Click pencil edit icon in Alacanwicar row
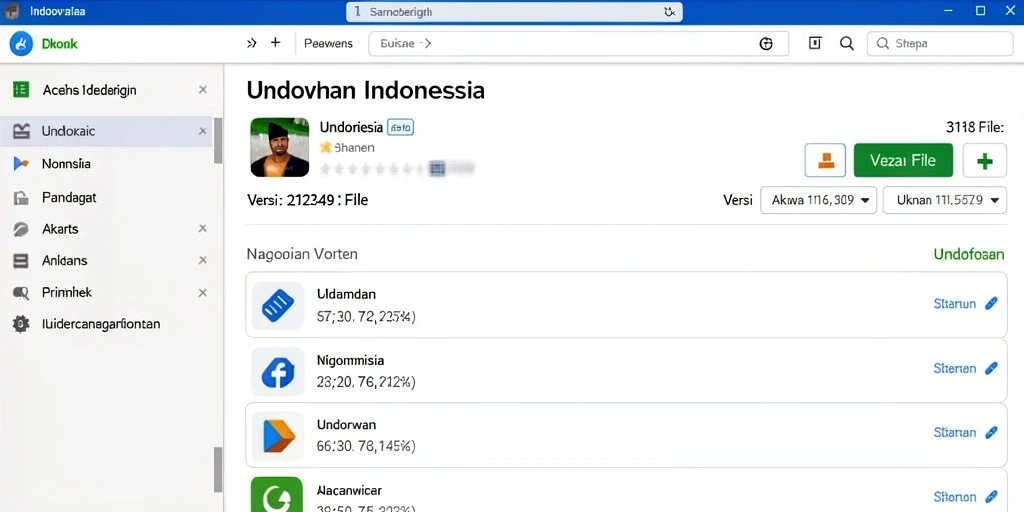Viewport: 1024px width, 512px height. click(991, 496)
